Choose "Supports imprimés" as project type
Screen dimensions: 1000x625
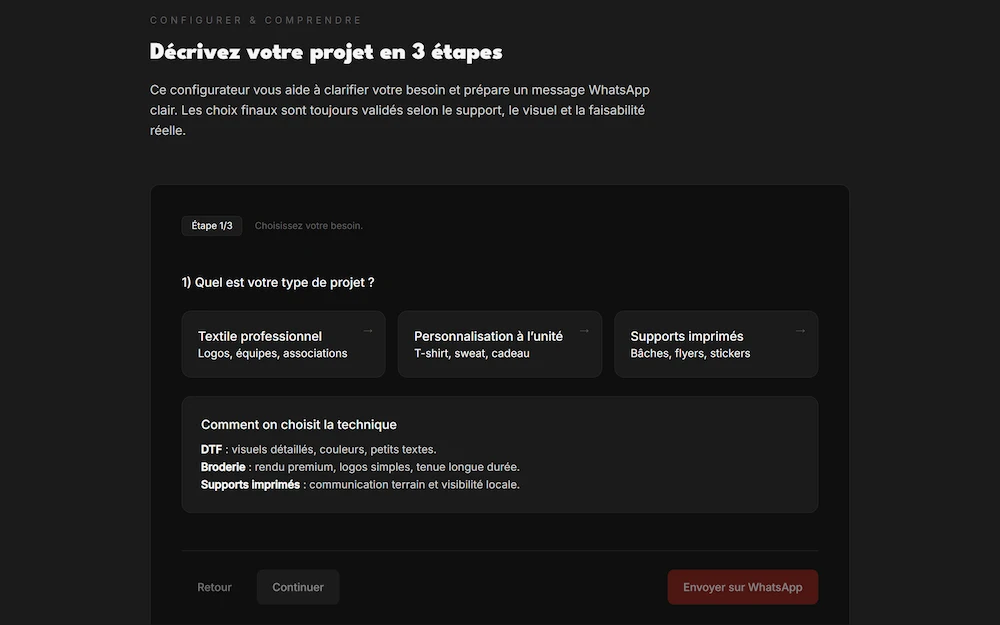click(x=716, y=344)
